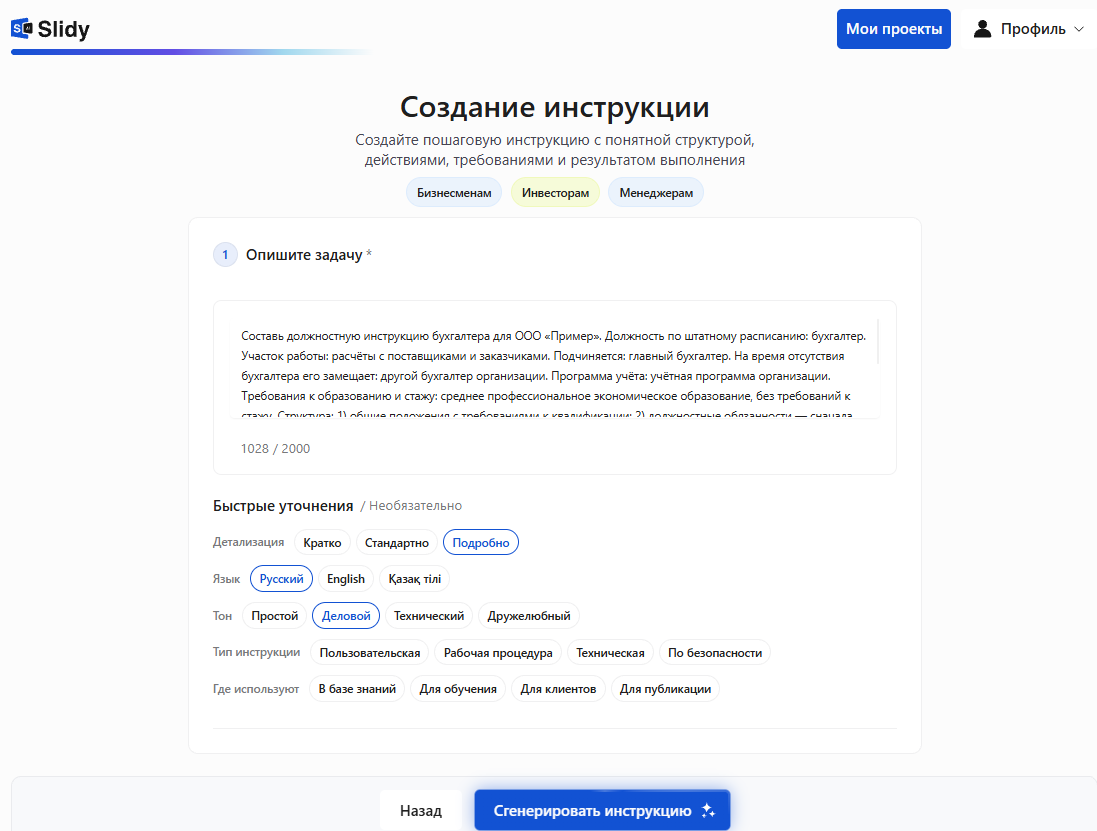Screen dimensions: 1097x831
Task: Toggle the Для клиентов usage chip
Action: (558, 689)
